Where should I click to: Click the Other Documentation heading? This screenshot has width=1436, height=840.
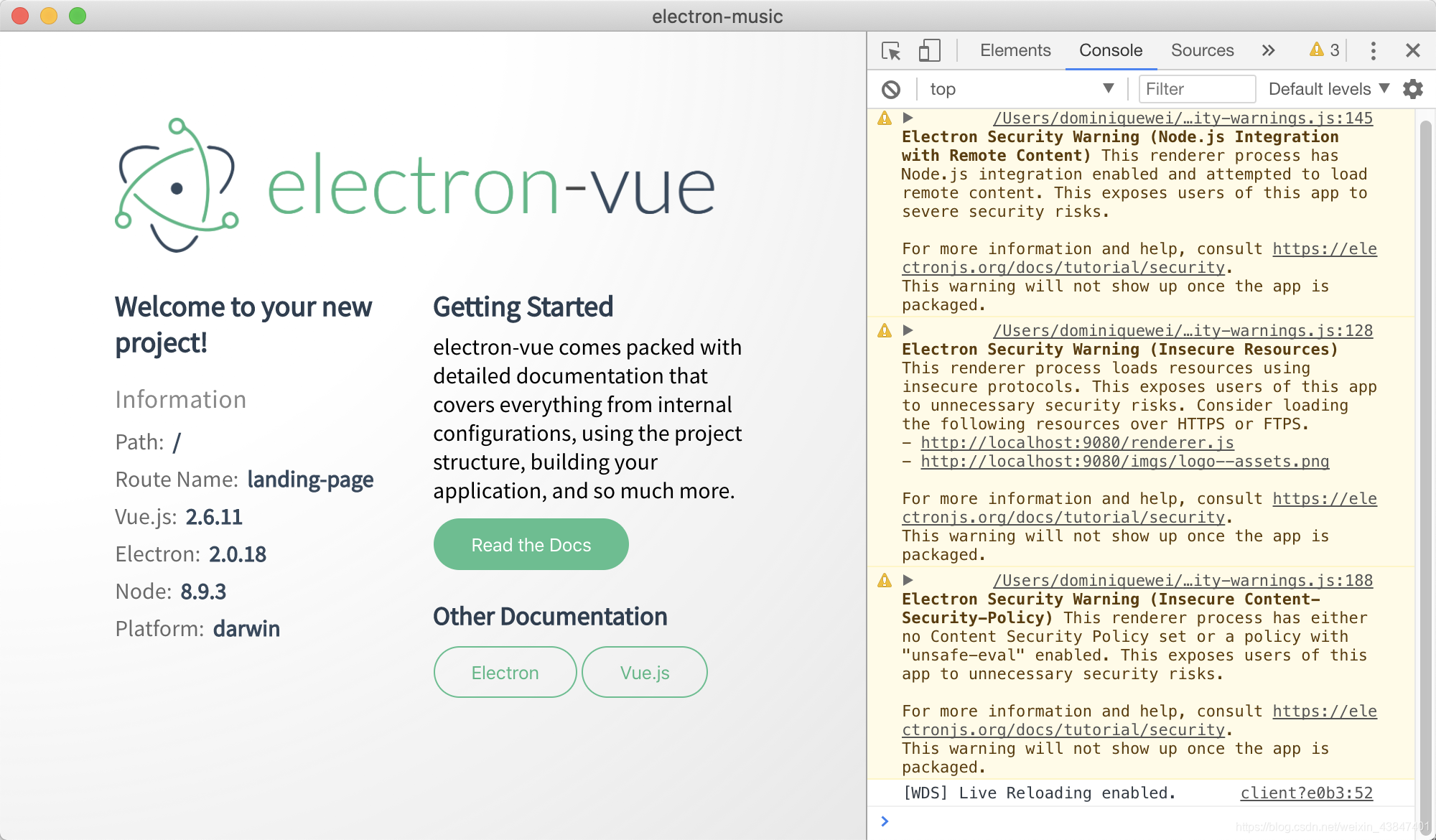coord(550,616)
